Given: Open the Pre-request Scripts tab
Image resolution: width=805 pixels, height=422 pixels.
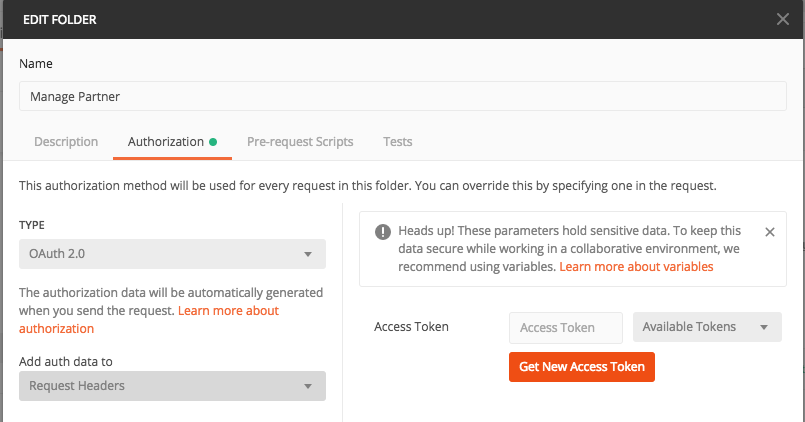Looking at the screenshot, I should [x=300, y=142].
